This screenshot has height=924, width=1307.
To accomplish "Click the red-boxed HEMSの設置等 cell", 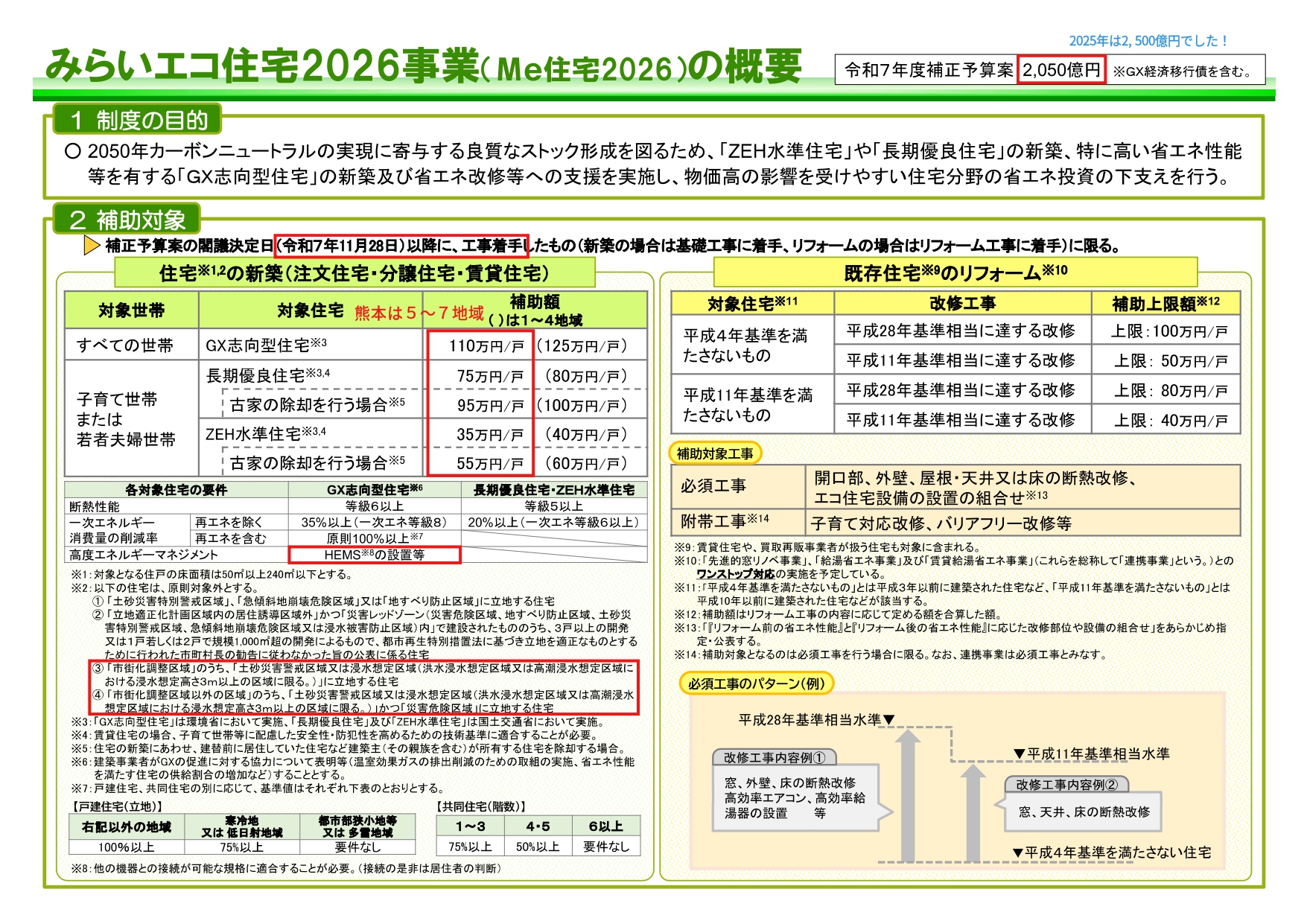I will [374, 555].
